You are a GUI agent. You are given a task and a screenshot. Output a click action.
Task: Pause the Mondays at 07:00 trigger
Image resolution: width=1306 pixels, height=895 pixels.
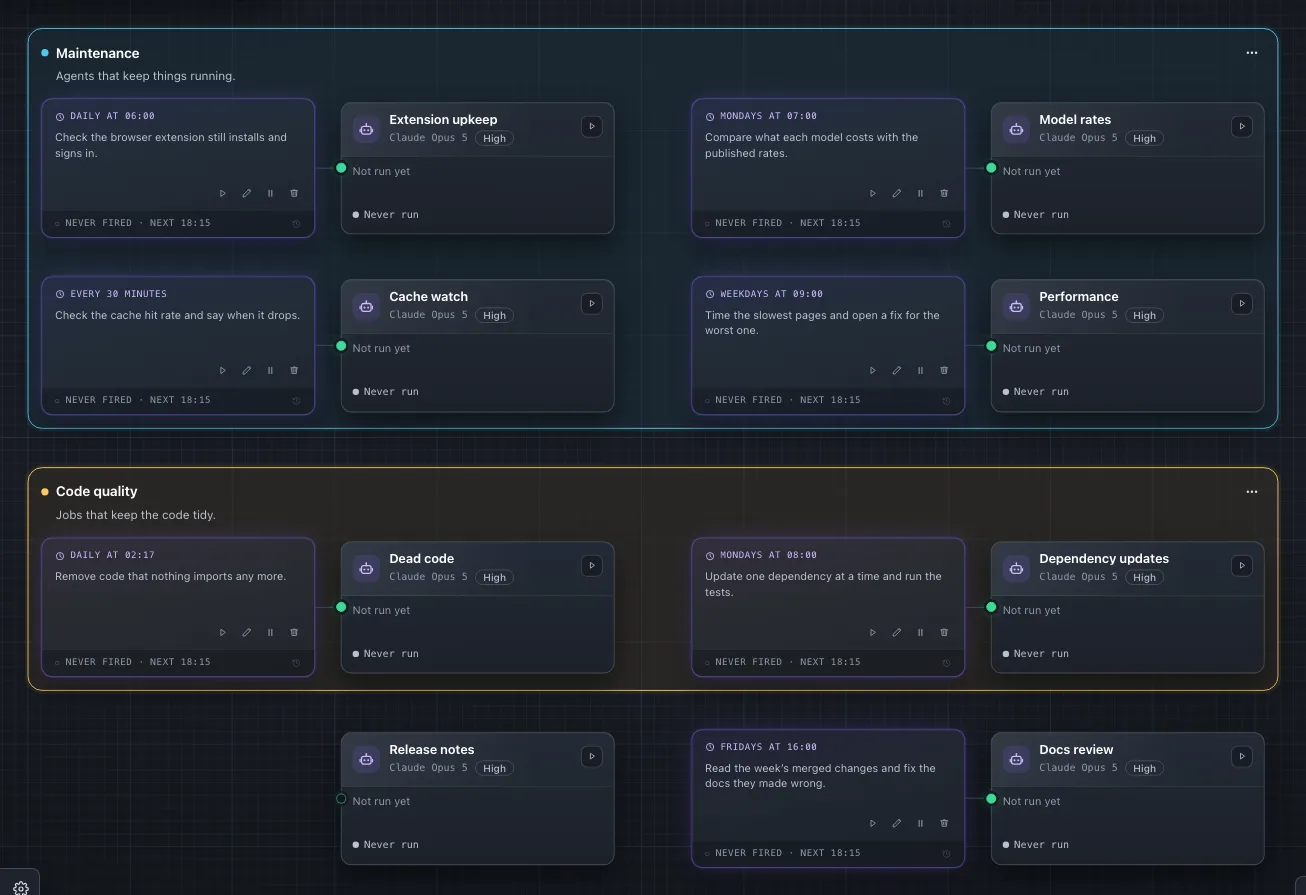point(920,193)
